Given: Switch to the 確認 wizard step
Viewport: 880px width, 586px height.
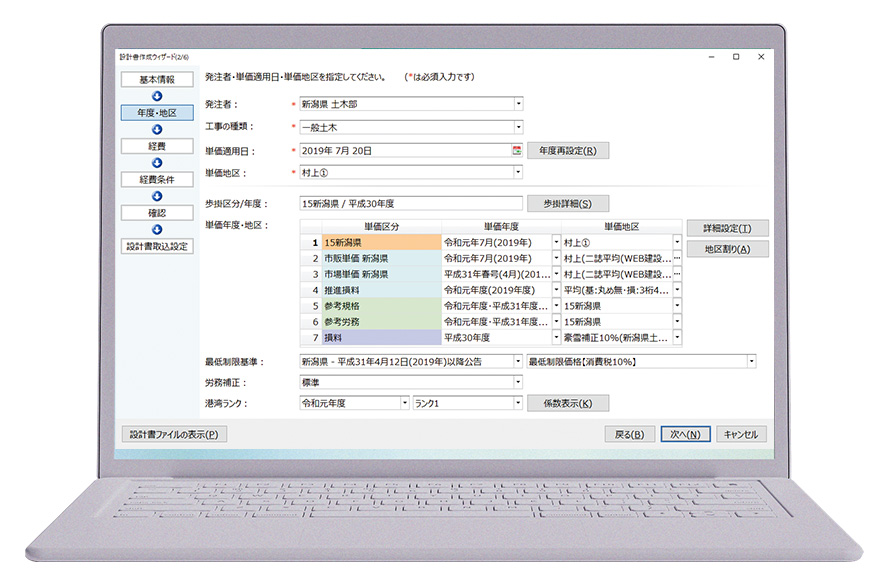Looking at the screenshot, I should click(x=157, y=213).
